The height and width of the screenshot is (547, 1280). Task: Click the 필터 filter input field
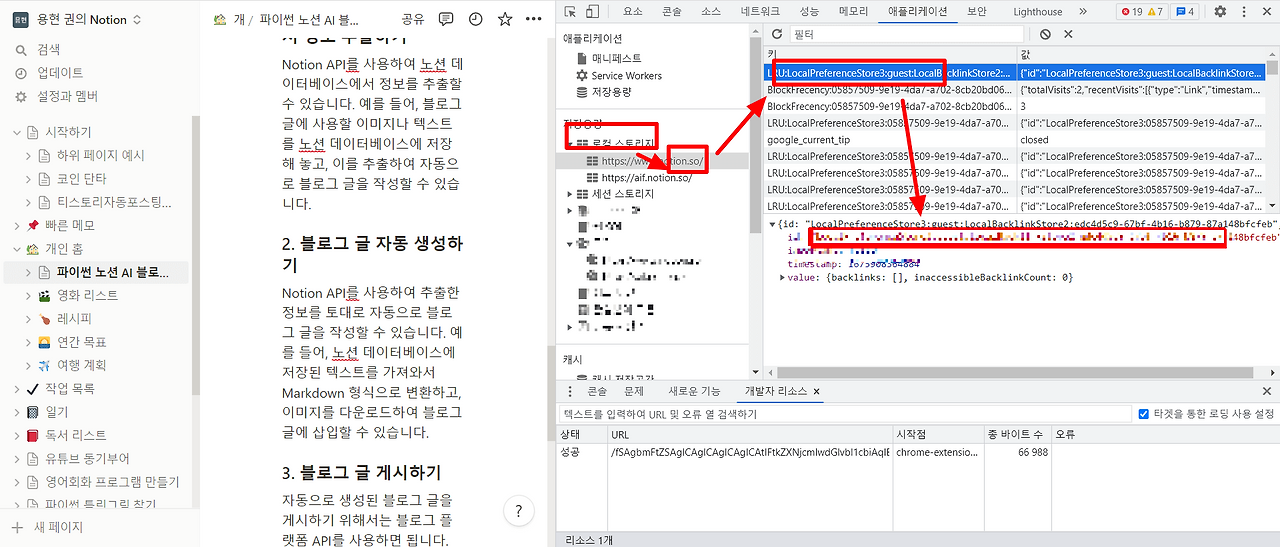(x=908, y=34)
